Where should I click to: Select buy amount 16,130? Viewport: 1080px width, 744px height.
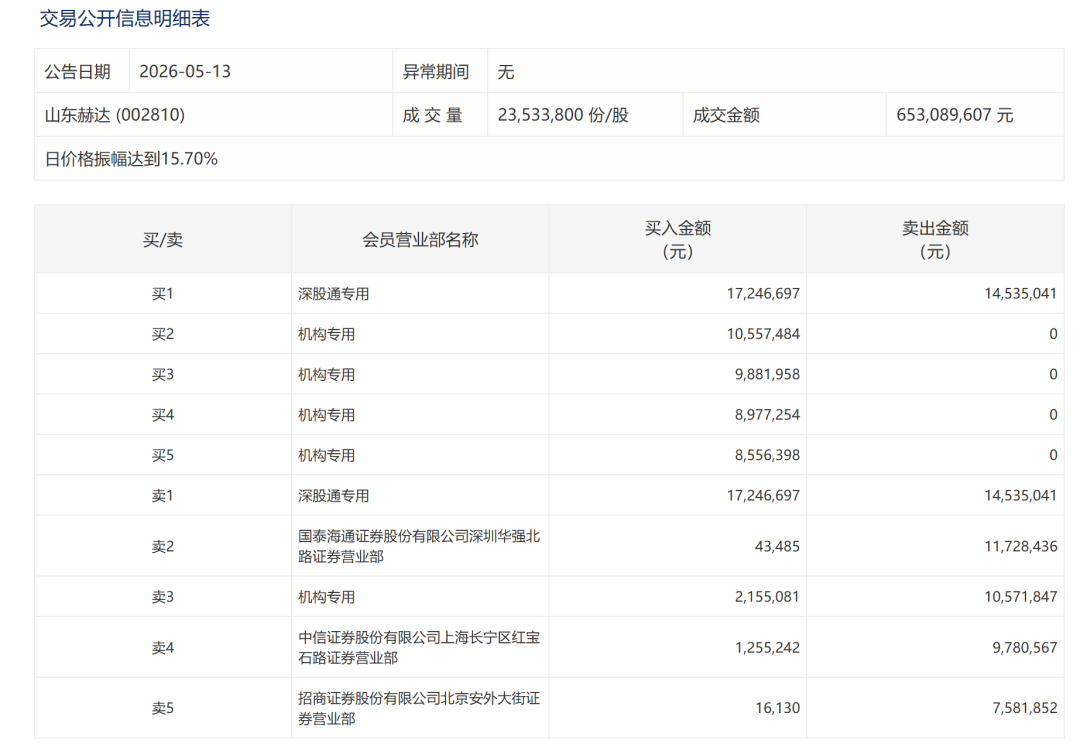[x=777, y=708]
